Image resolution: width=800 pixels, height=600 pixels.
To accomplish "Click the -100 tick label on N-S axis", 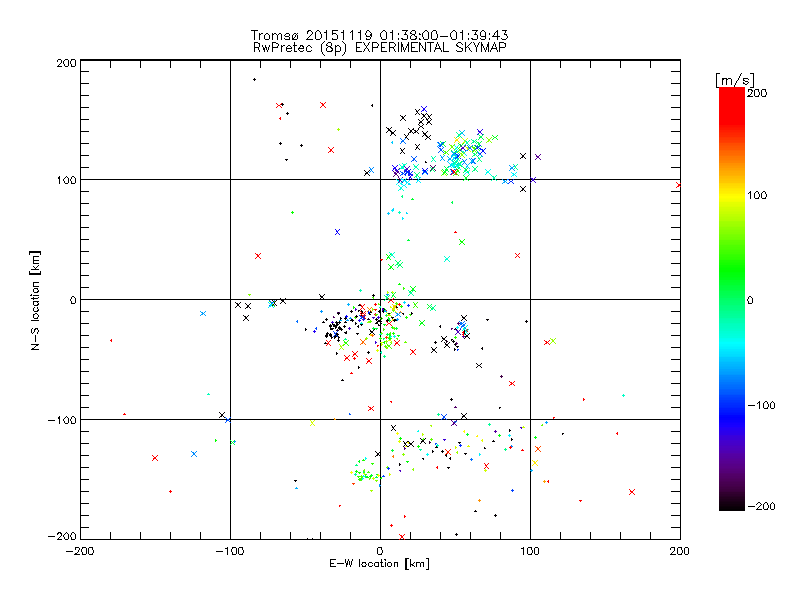I will [x=62, y=420].
